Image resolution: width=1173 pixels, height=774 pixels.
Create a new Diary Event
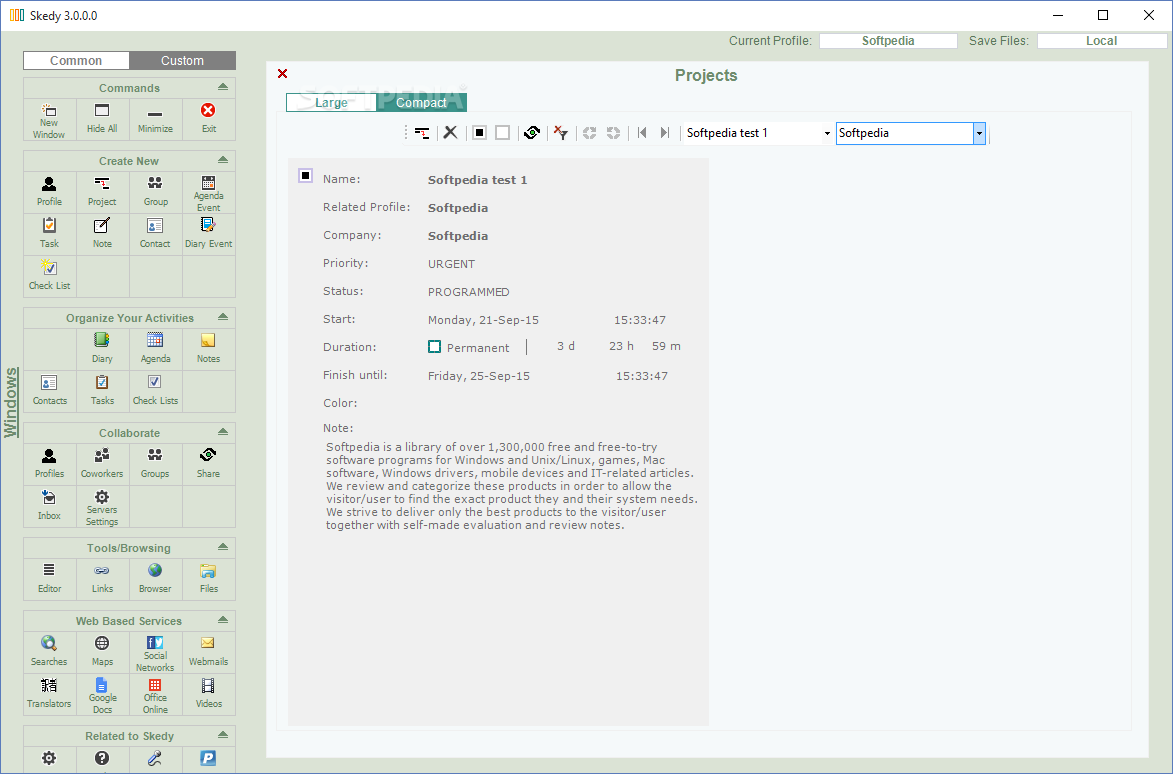[209, 234]
